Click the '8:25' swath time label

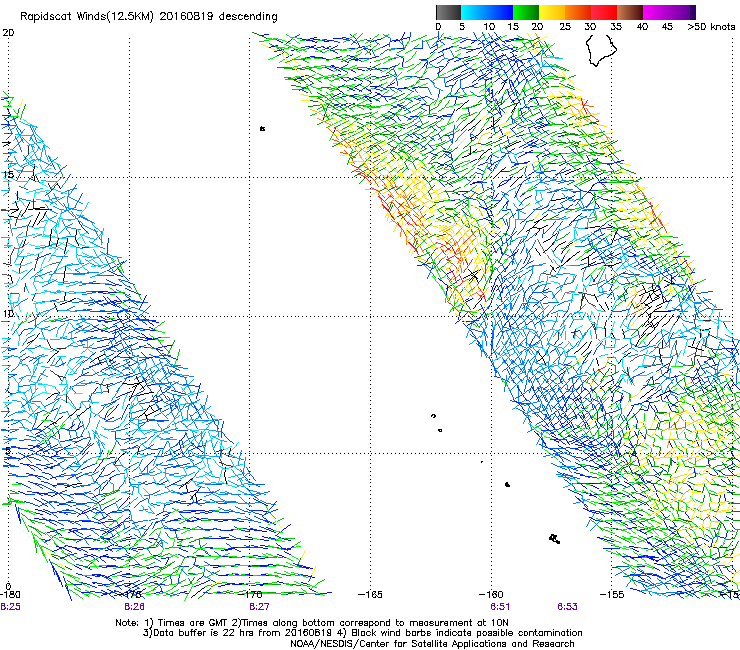[10, 607]
